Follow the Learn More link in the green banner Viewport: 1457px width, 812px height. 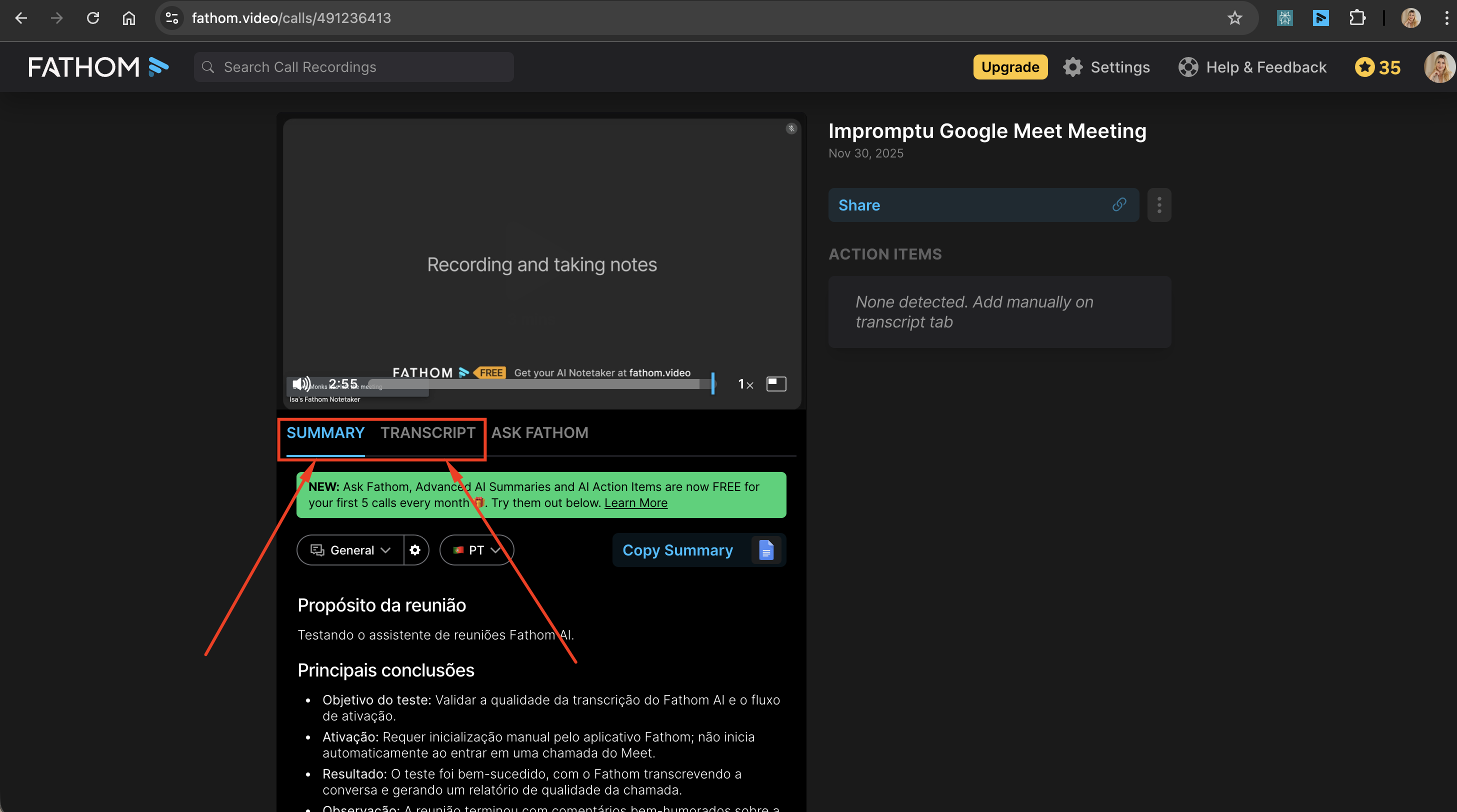tap(635, 502)
